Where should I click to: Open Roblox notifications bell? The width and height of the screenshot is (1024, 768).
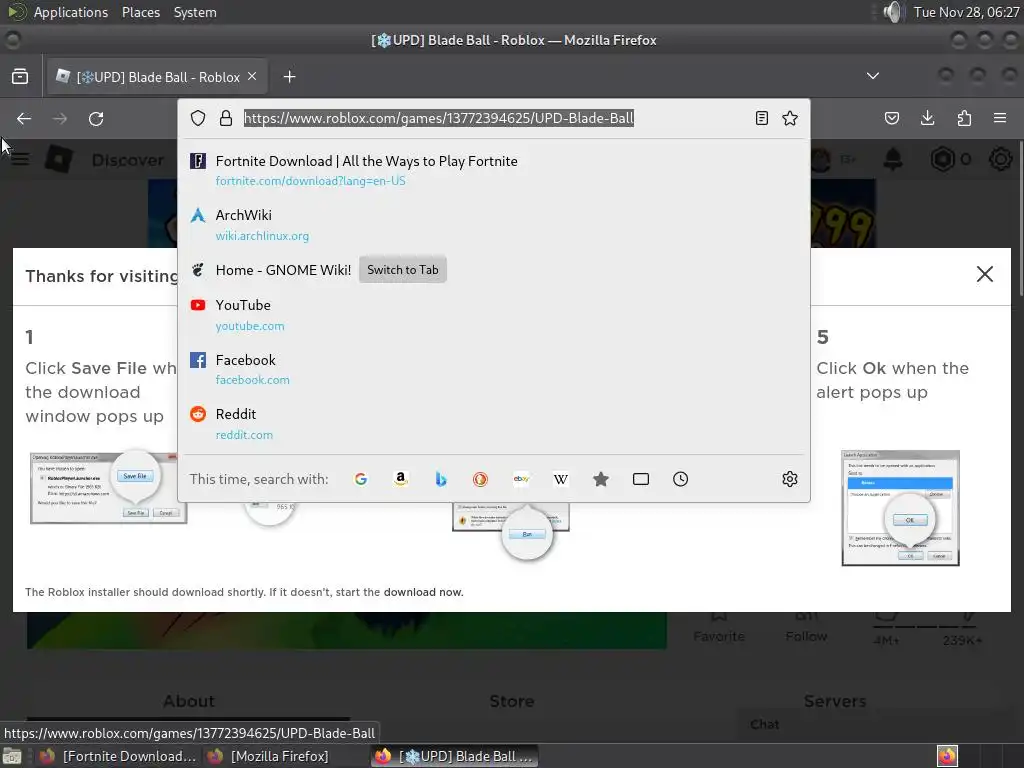click(893, 159)
